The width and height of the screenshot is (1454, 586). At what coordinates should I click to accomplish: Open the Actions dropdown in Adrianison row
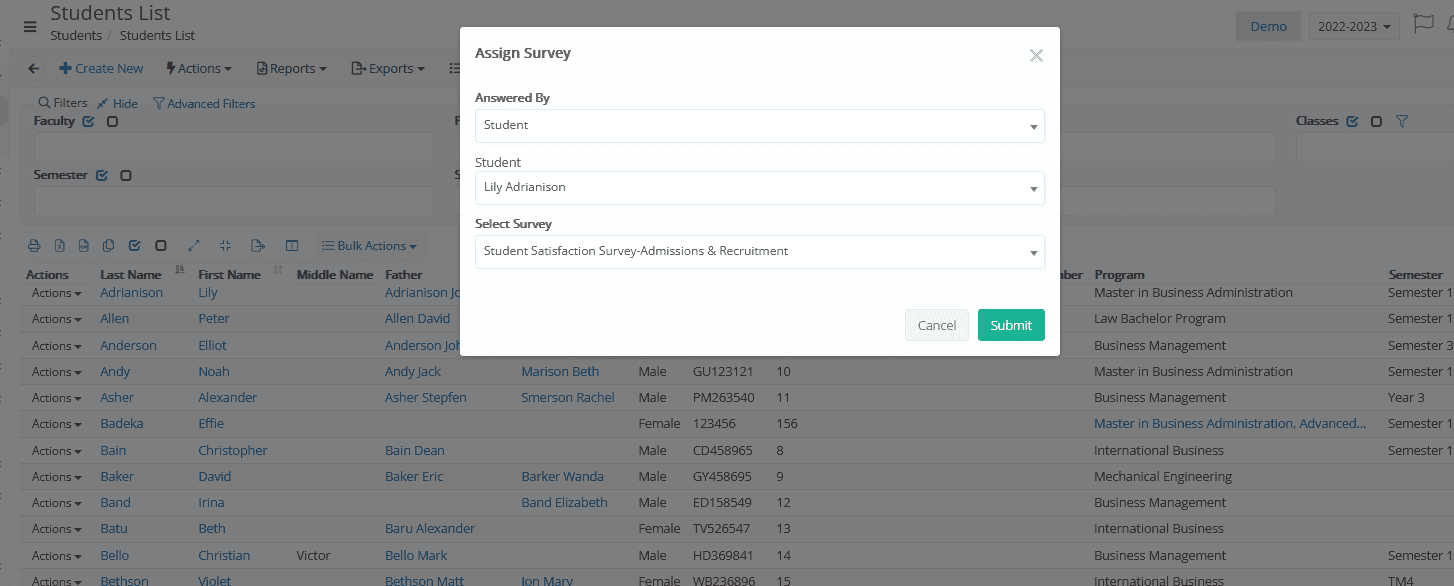point(56,293)
